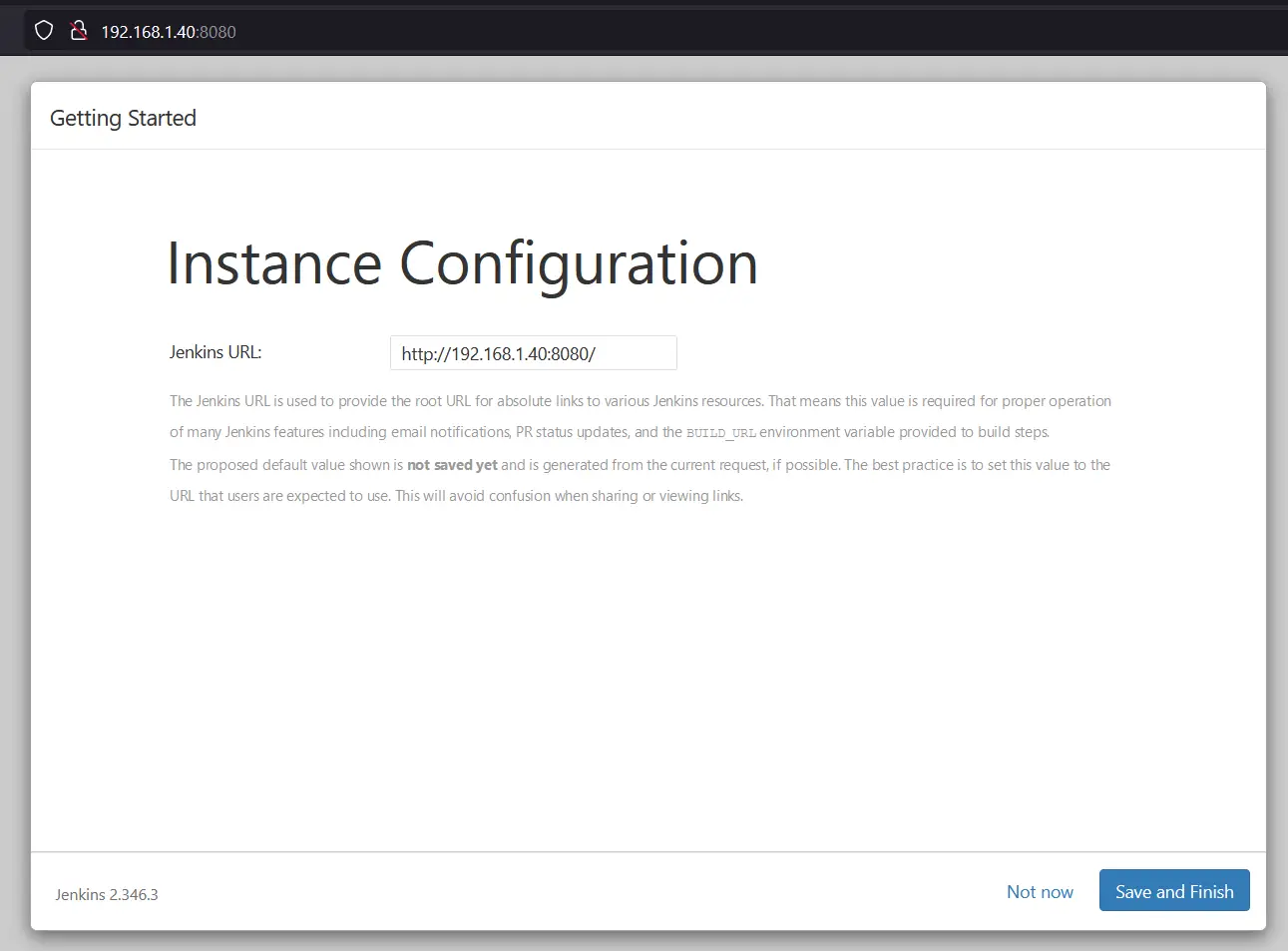Click the tracking protection shield icon
Screen dimensions: 1288x951
click(x=44, y=31)
